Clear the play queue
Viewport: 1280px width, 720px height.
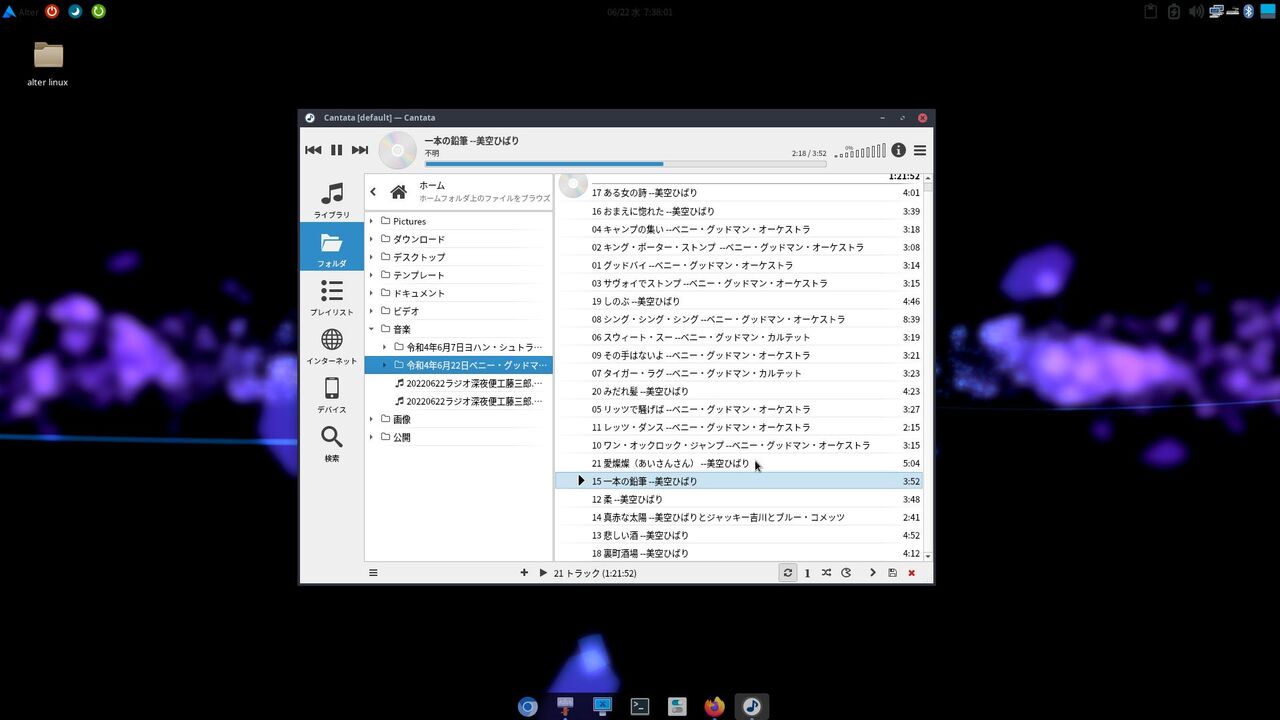pos(911,573)
